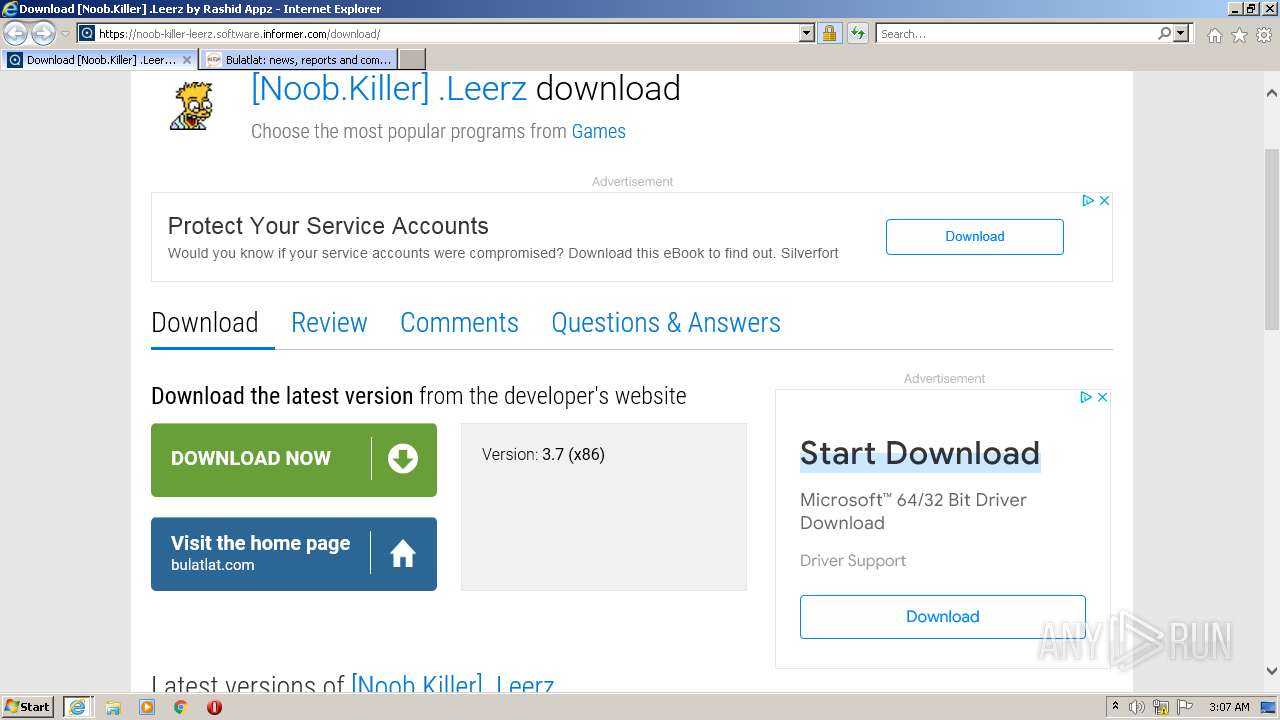
Task: Click the page scrollbar up arrow
Action: tap(1272, 93)
